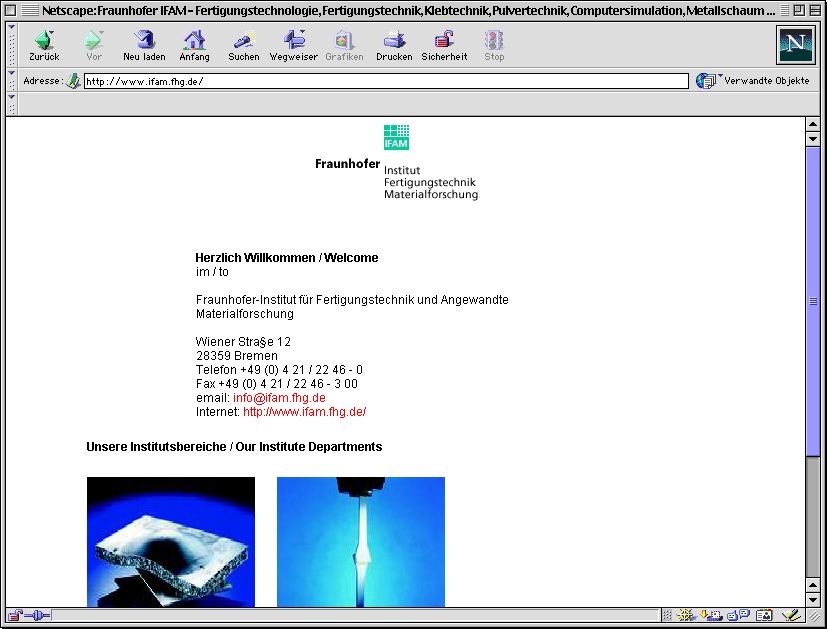Click the window resize grip corner
Screen dimensions: 827x629
pyautogui.click(x=814, y=615)
